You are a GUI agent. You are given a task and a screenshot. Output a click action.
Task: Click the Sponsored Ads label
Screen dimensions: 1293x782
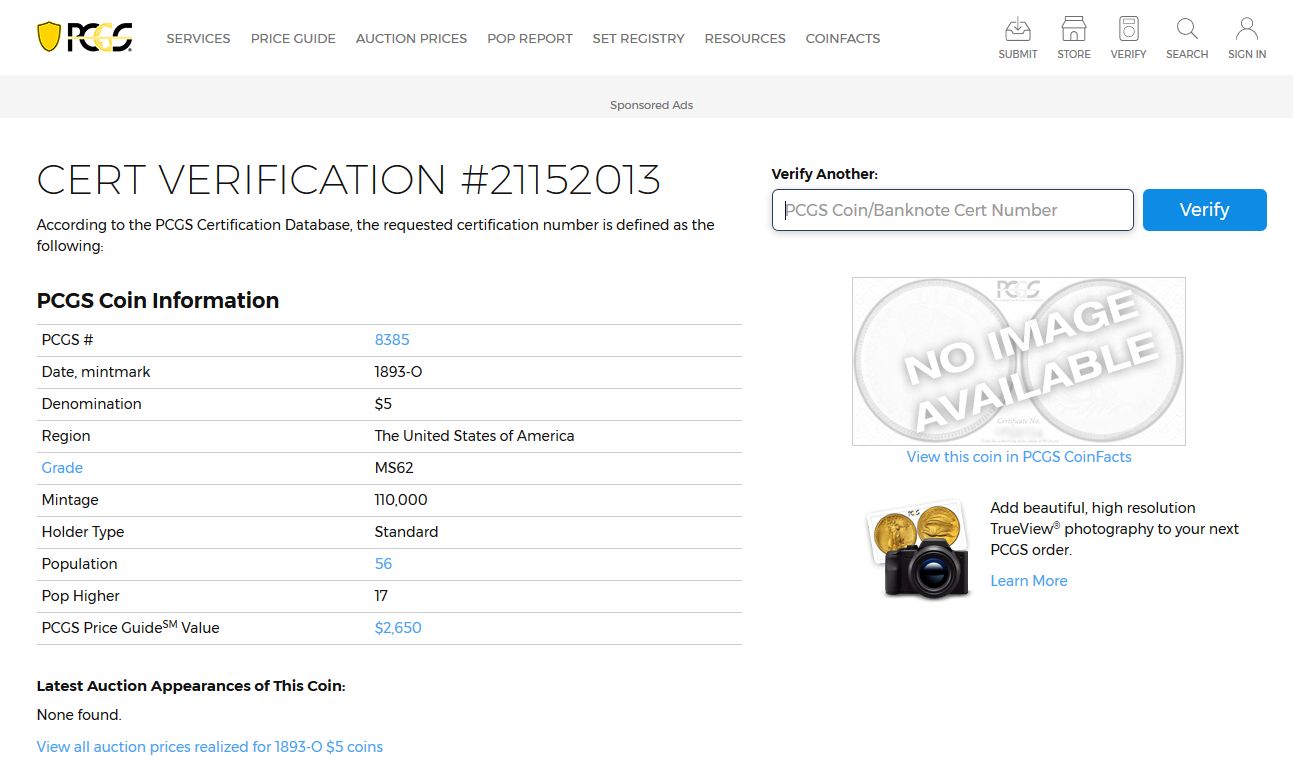click(651, 105)
